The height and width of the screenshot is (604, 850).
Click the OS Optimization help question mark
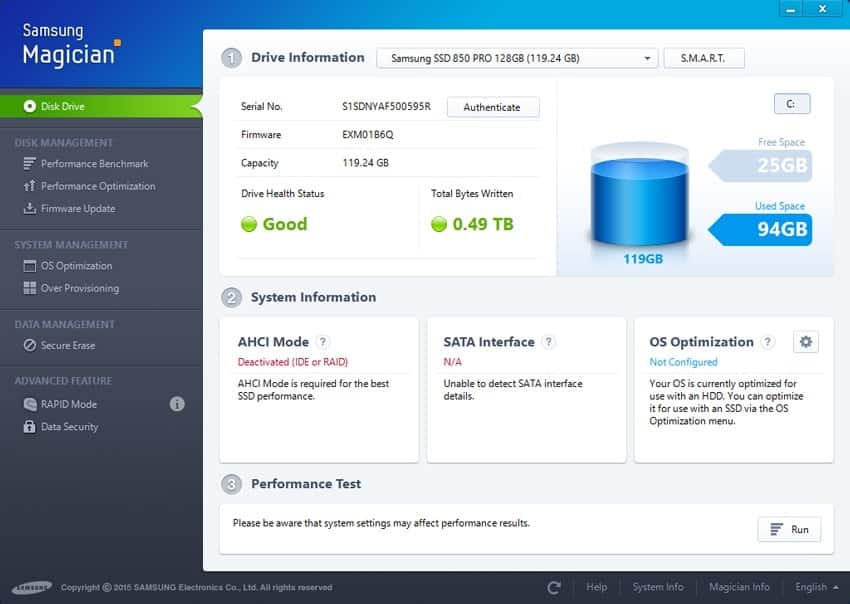click(767, 342)
